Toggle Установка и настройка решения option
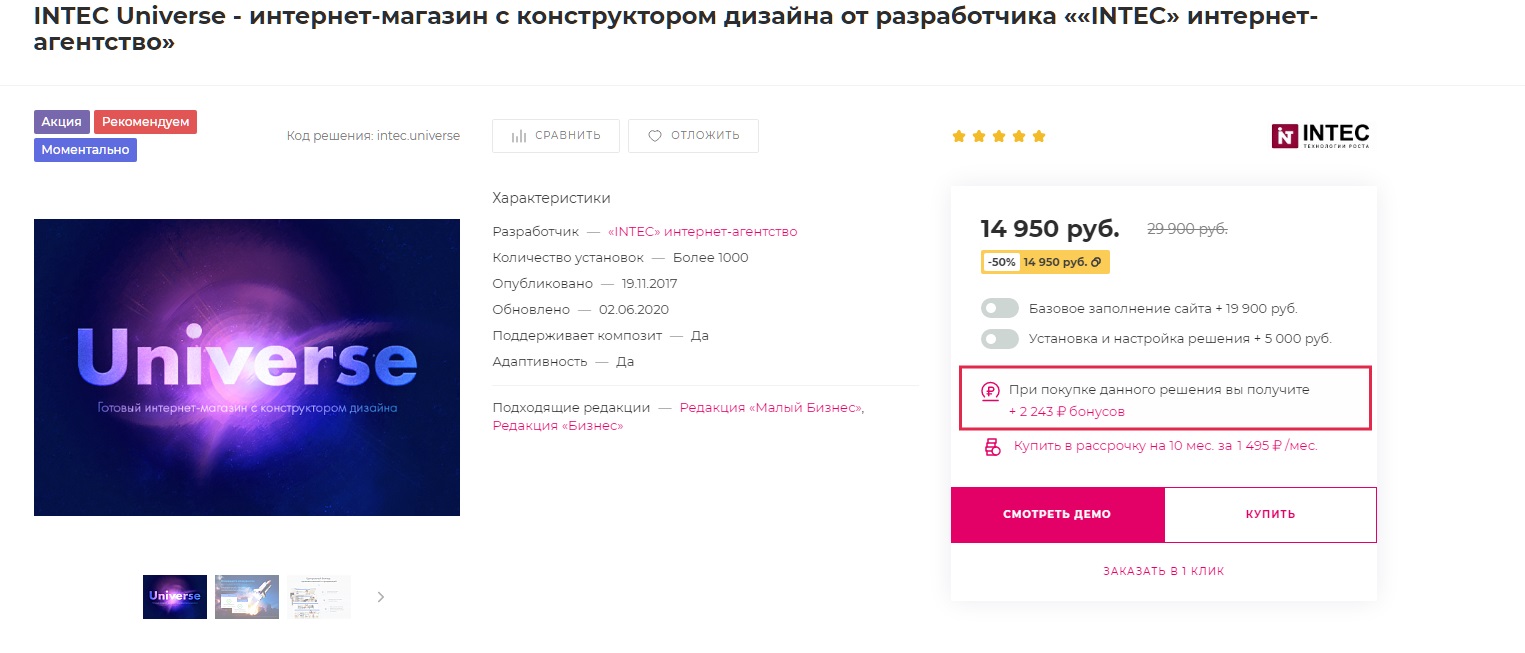1525x653 pixels. click(x=1000, y=339)
